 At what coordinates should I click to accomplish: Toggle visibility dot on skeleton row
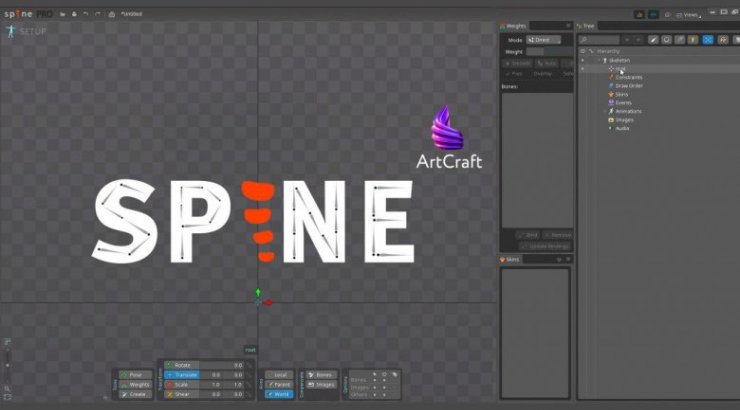click(582, 60)
